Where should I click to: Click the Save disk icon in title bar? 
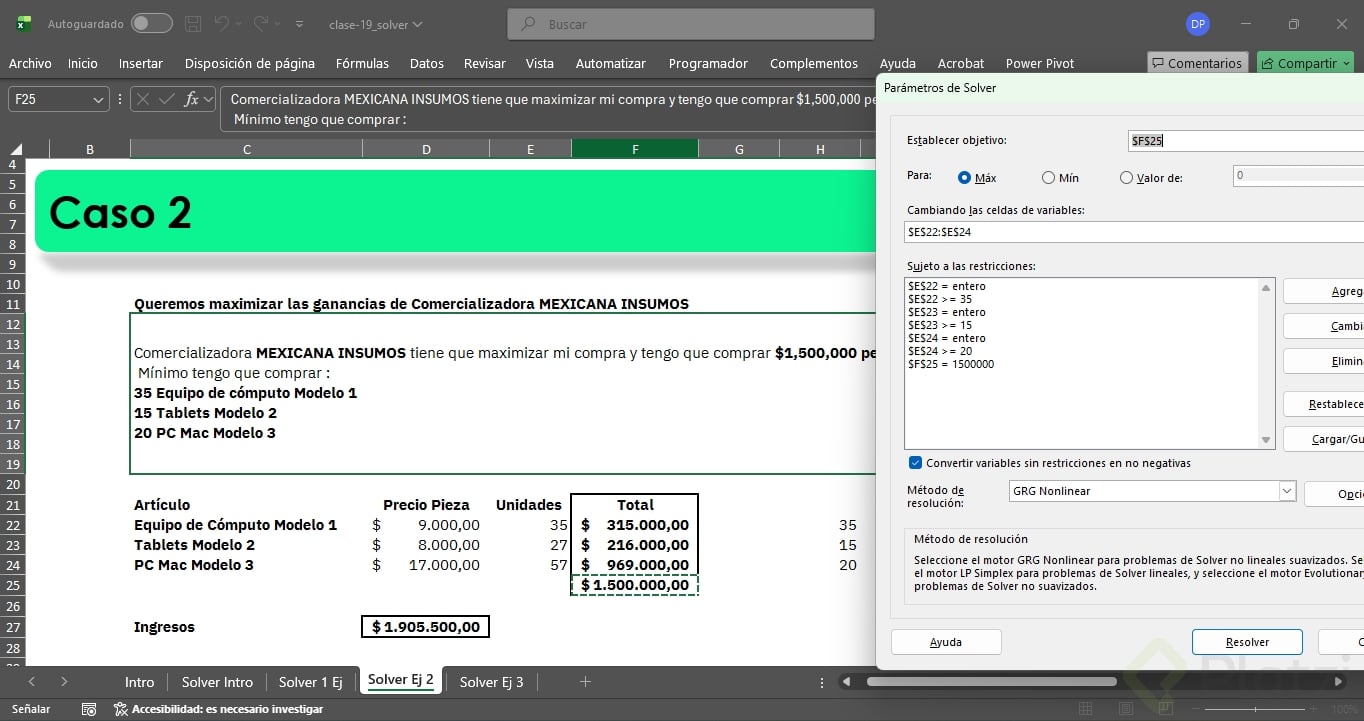click(193, 23)
